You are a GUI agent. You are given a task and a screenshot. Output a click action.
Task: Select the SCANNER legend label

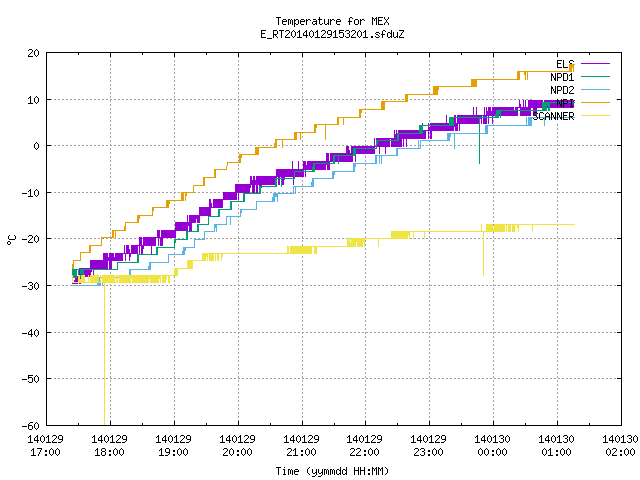pos(553,116)
